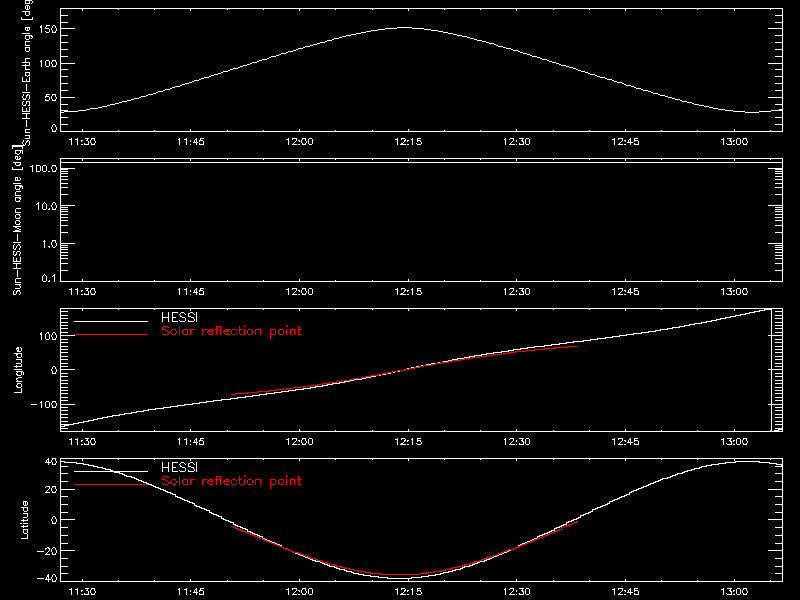Click 100 tick on Earth angle plot
The image size is (800, 600).
pos(48,63)
